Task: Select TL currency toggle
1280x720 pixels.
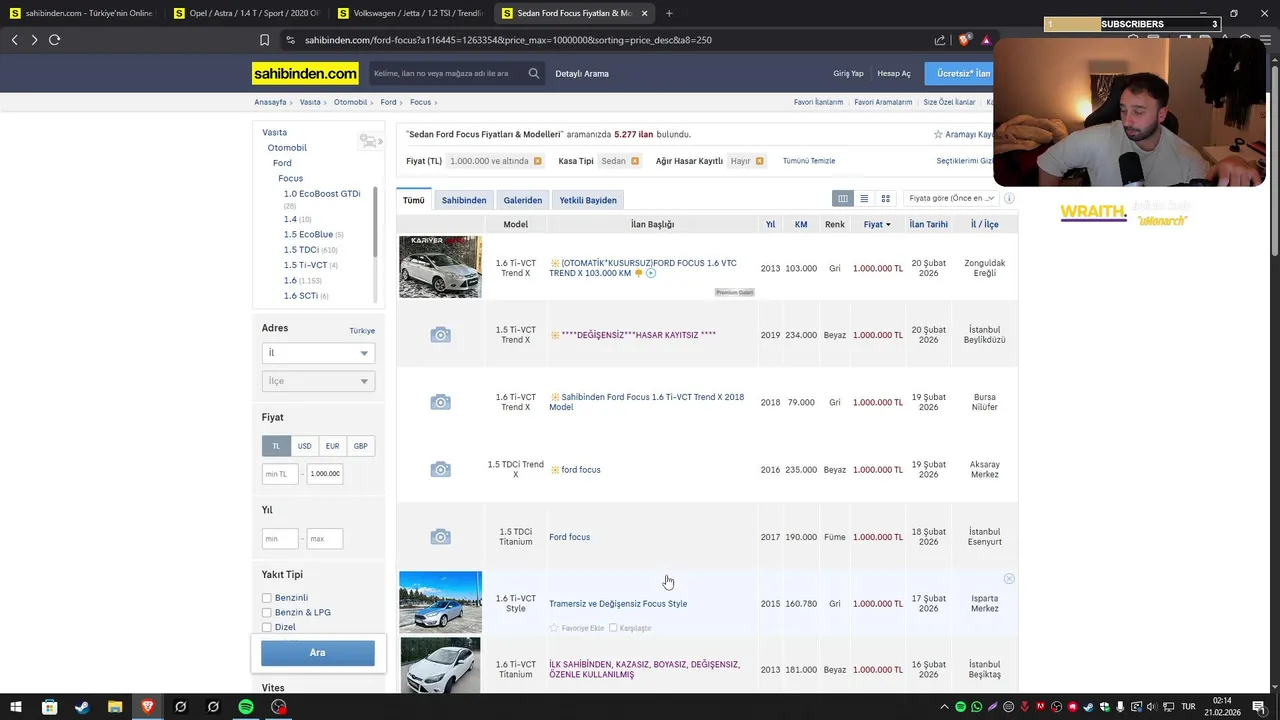Action: tap(276, 446)
